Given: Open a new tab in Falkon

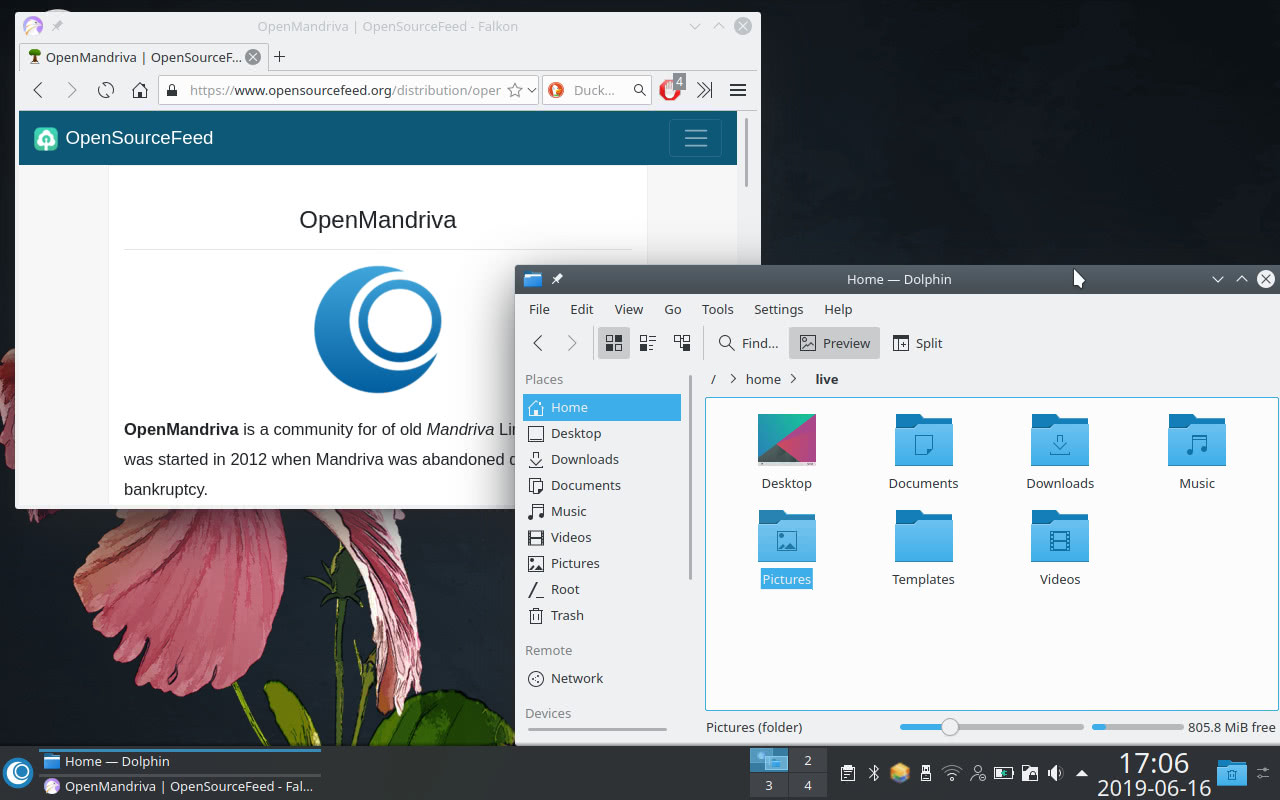Looking at the screenshot, I should click(280, 57).
